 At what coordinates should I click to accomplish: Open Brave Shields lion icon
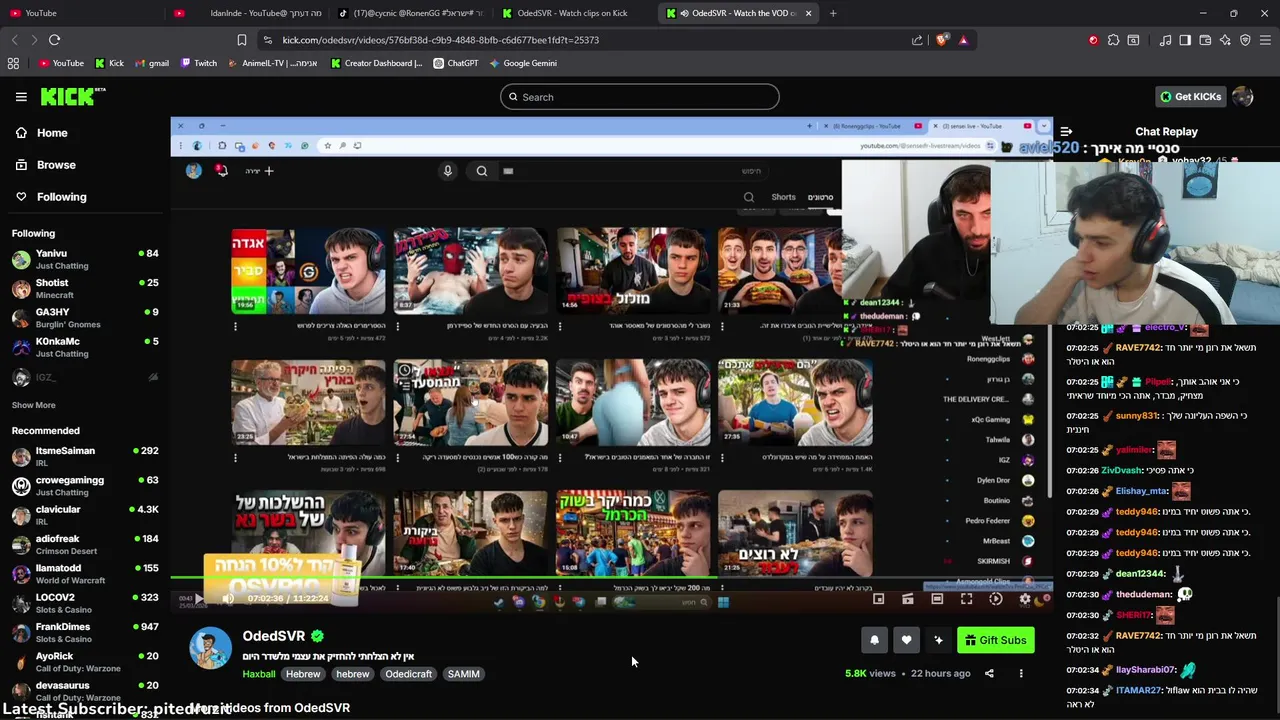coord(942,40)
